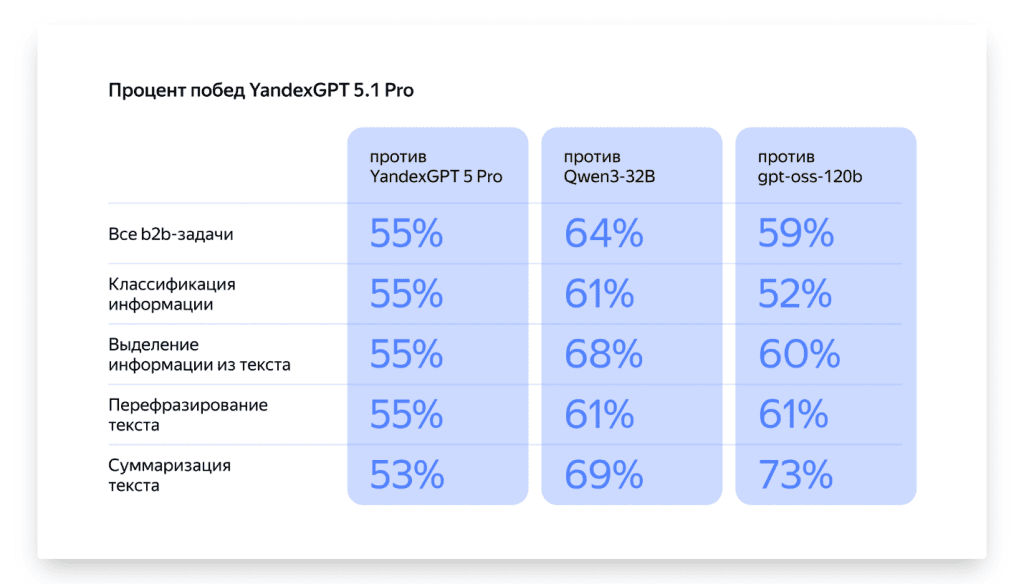Select the 'против YandexGPT 5 Pro' column header
1024x584 pixels.
pos(435,167)
